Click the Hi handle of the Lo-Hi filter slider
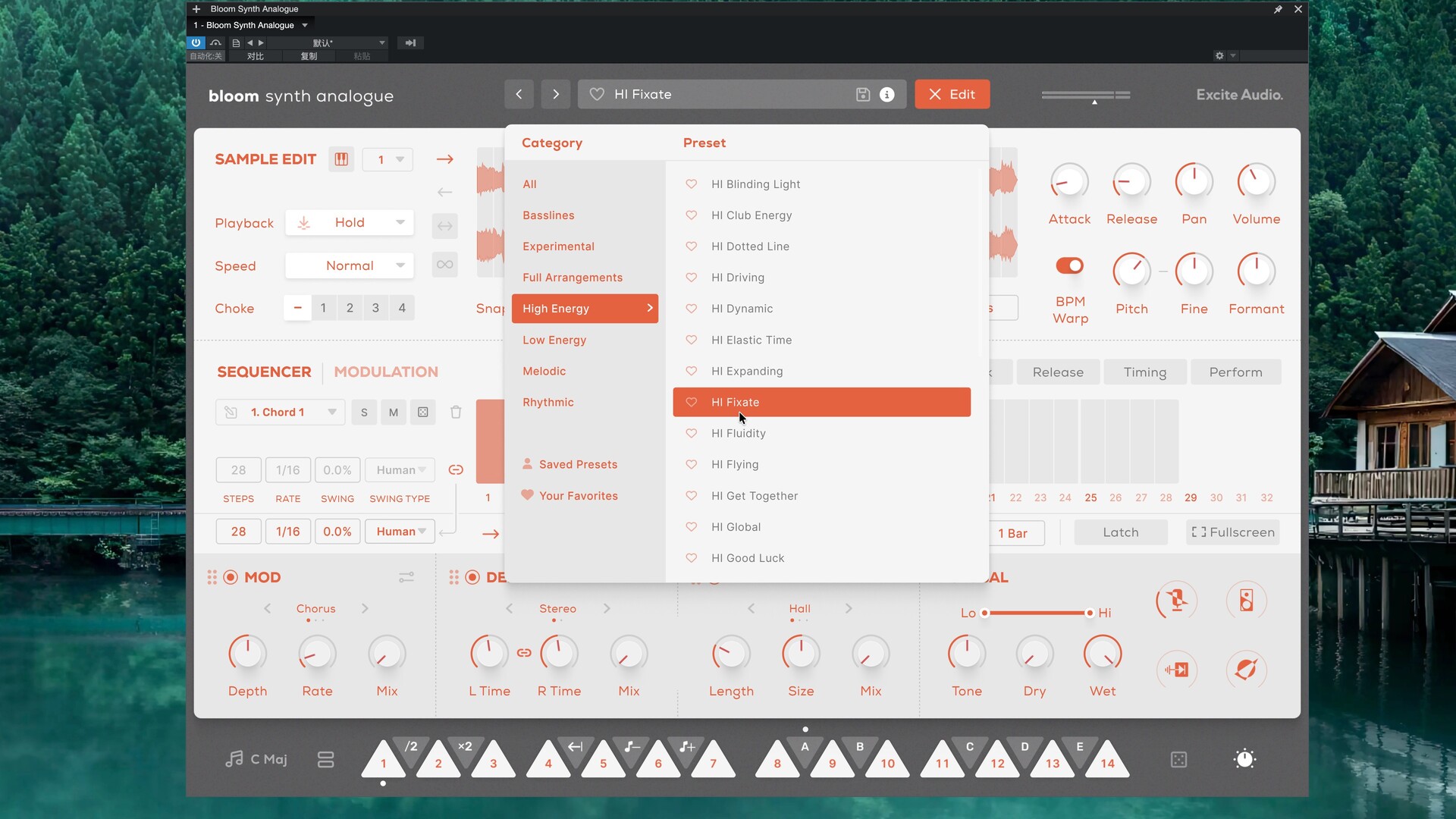 1090,613
